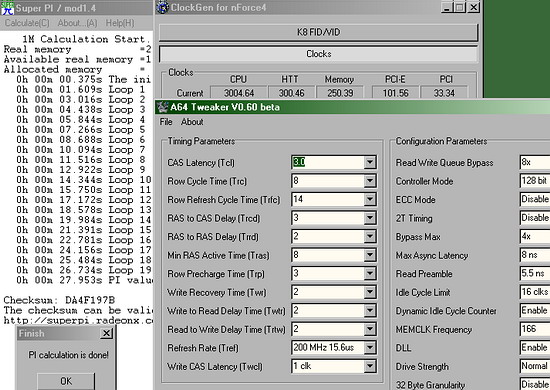The width and height of the screenshot is (550, 390).
Task: Open the Calculate menu in Super PI
Action: point(27,23)
